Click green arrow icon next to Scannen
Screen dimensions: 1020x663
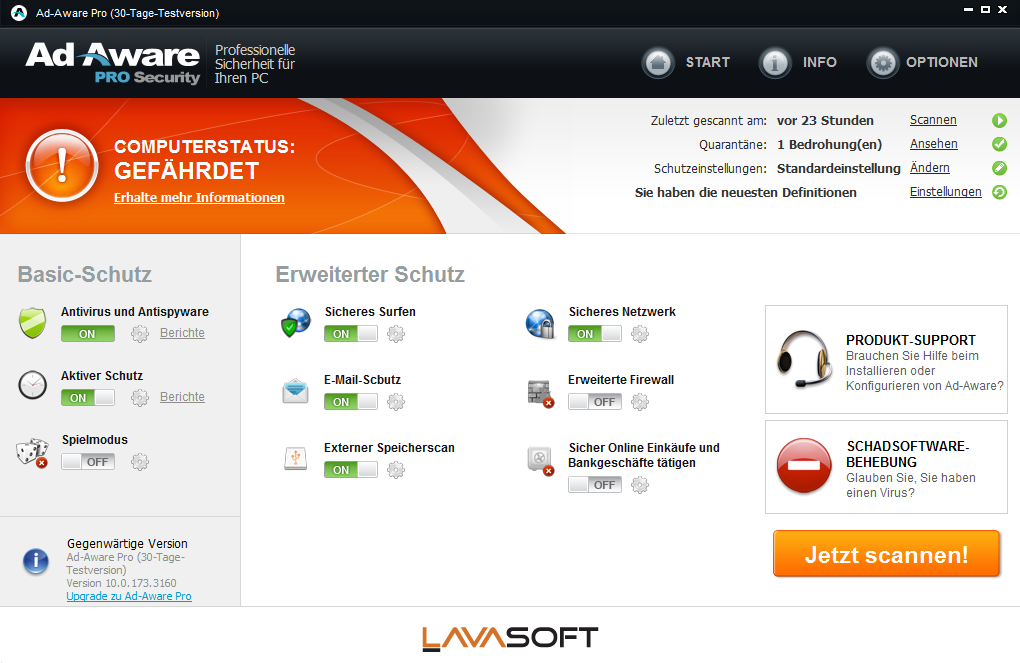pos(999,121)
